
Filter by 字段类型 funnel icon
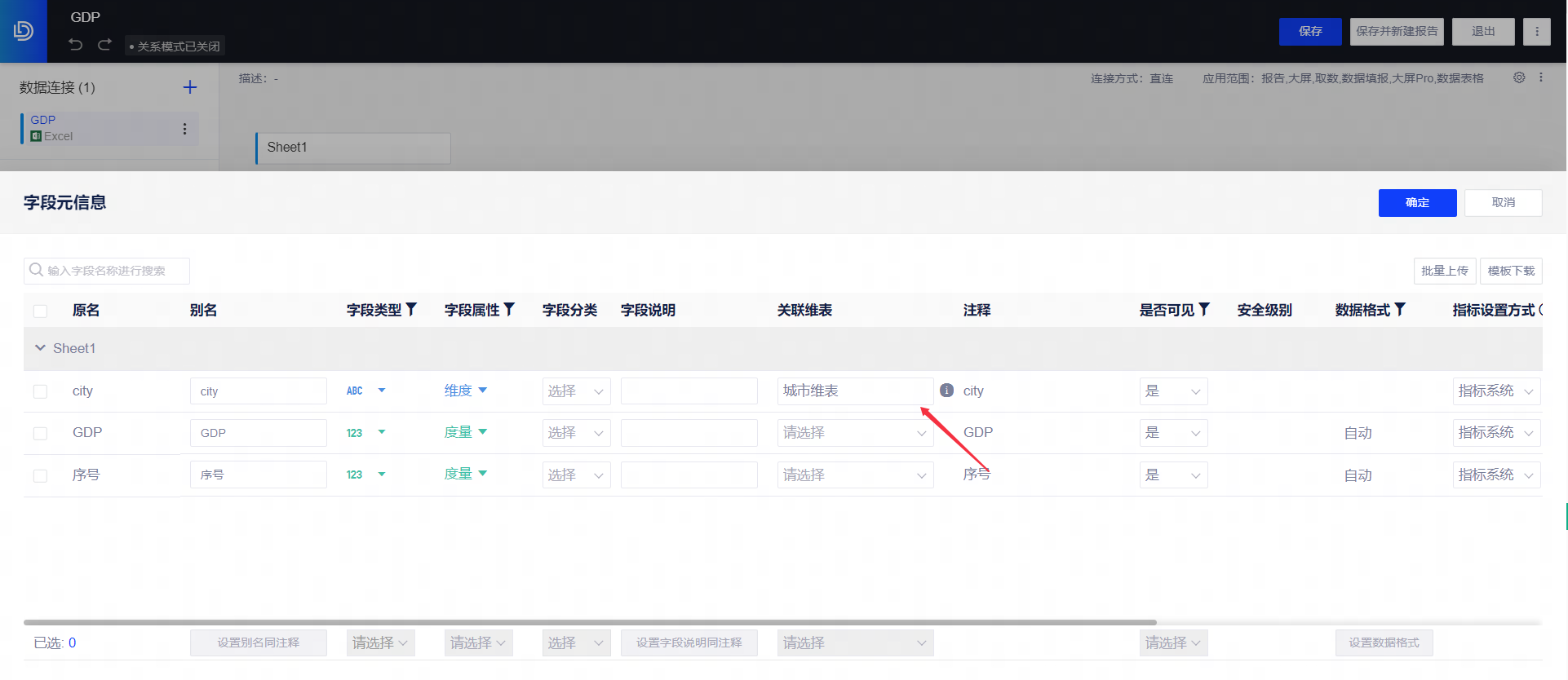pyautogui.click(x=412, y=310)
